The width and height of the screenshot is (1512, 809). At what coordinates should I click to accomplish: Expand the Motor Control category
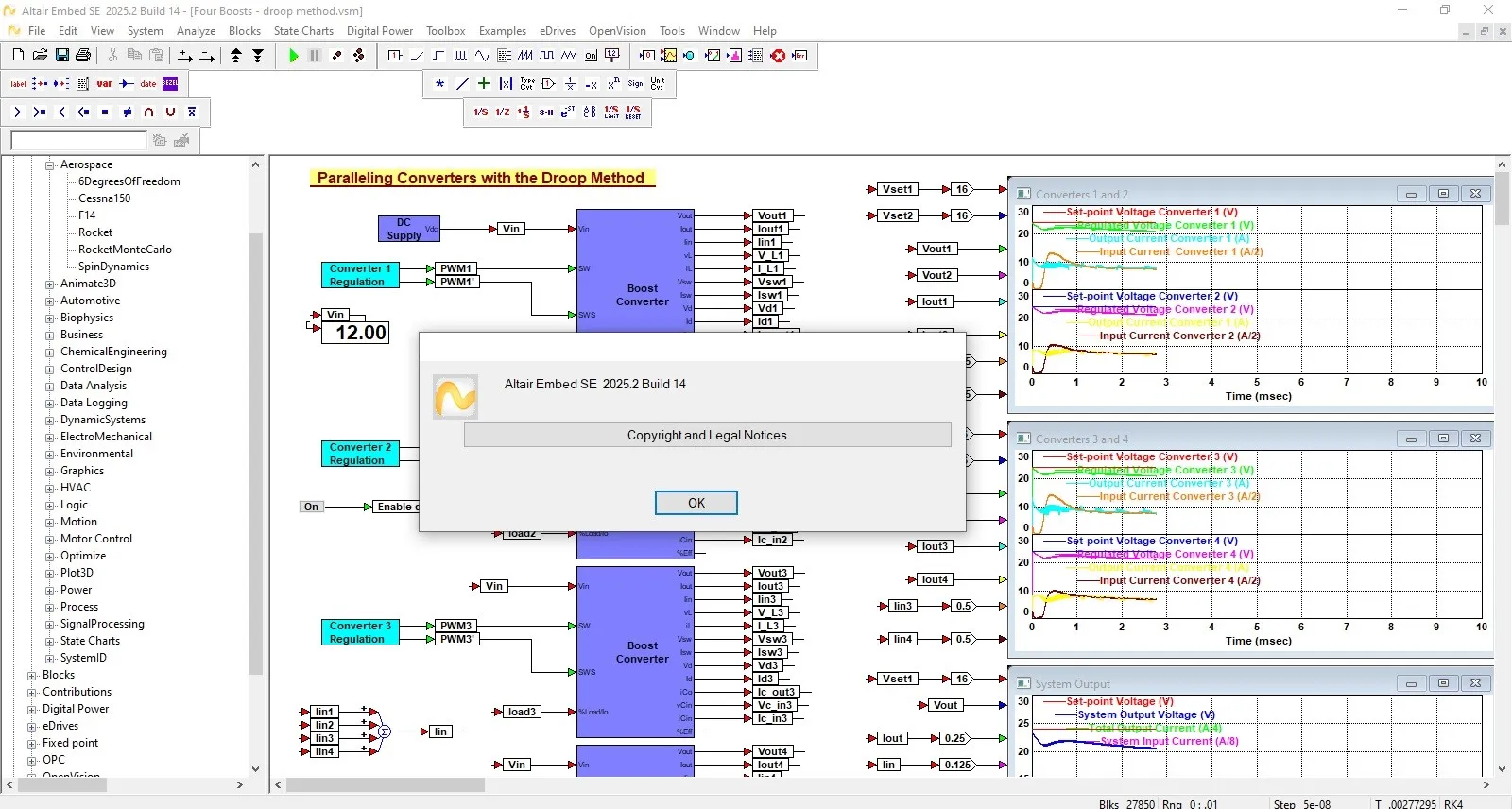[x=50, y=539]
